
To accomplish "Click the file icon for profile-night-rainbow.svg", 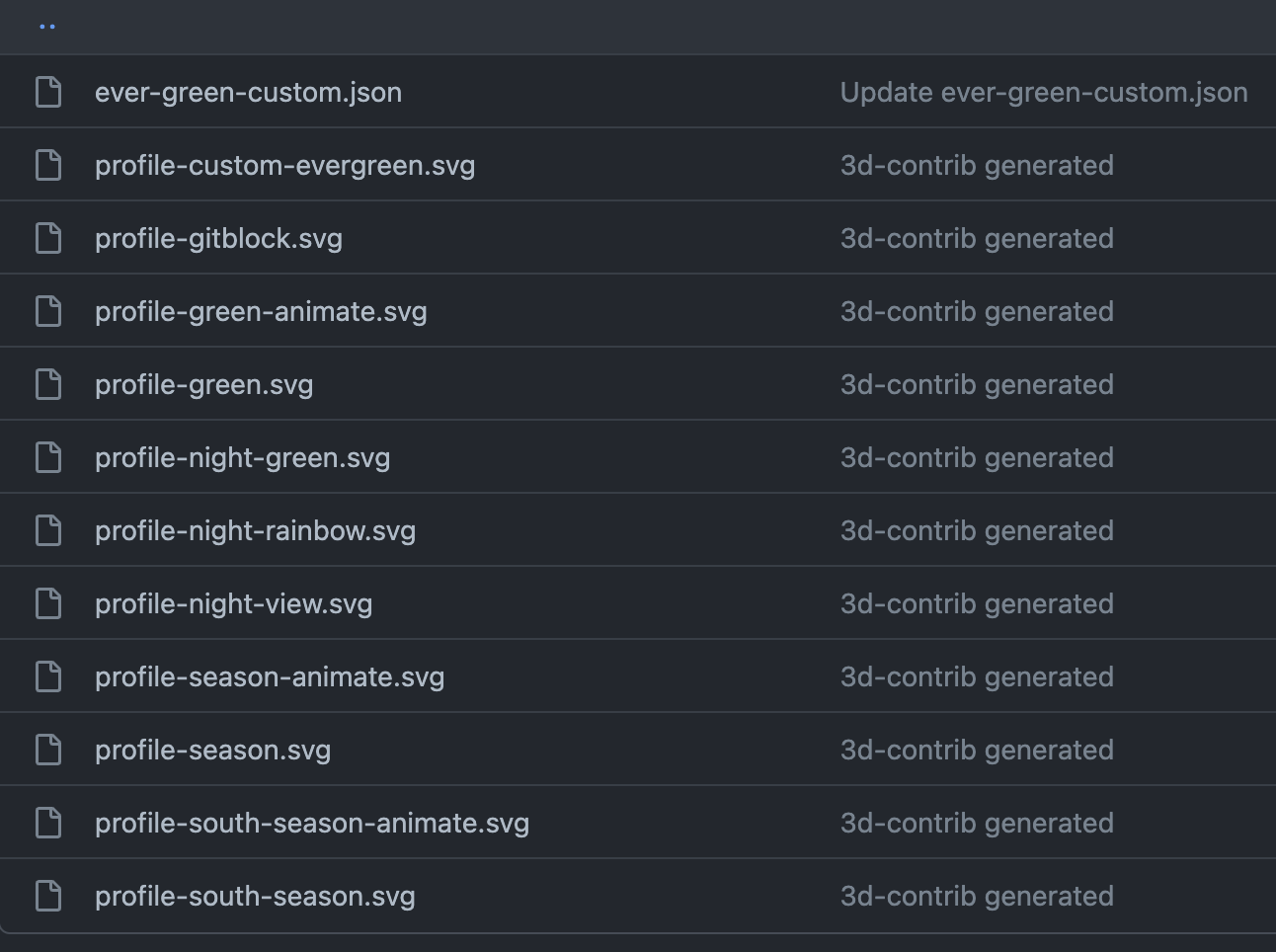I will click(48, 529).
